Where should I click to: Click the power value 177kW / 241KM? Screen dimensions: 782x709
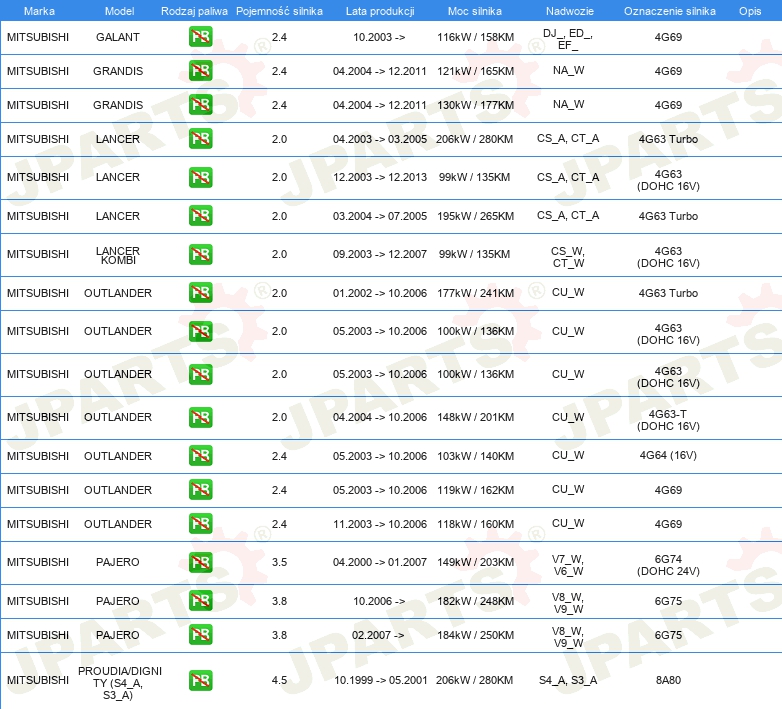pyautogui.click(x=475, y=293)
